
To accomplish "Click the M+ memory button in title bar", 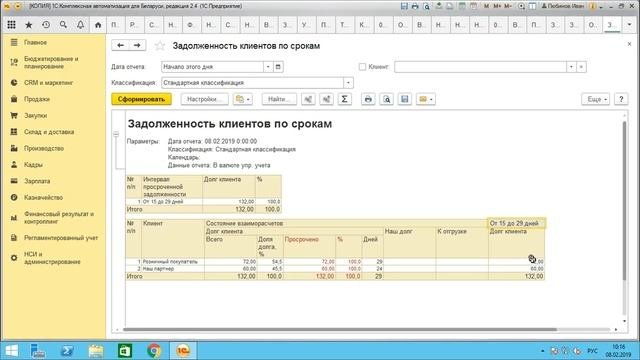I will coord(497,6).
